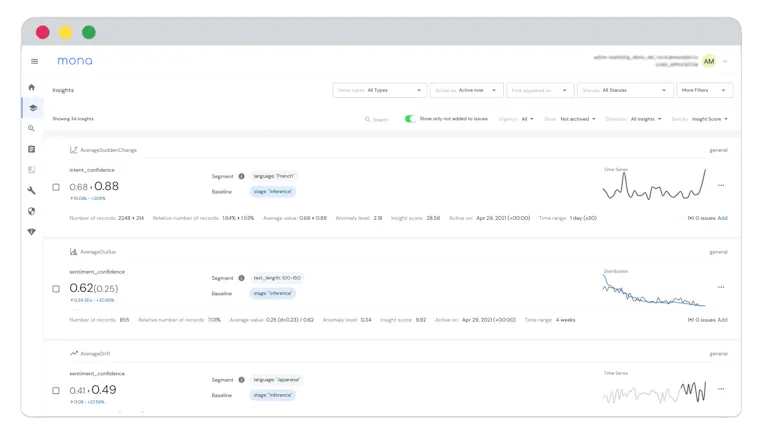The height and width of the screenshot is (440, 762).
Task: Open the clipboard icon in the sidebar
Action: point(32,149)
